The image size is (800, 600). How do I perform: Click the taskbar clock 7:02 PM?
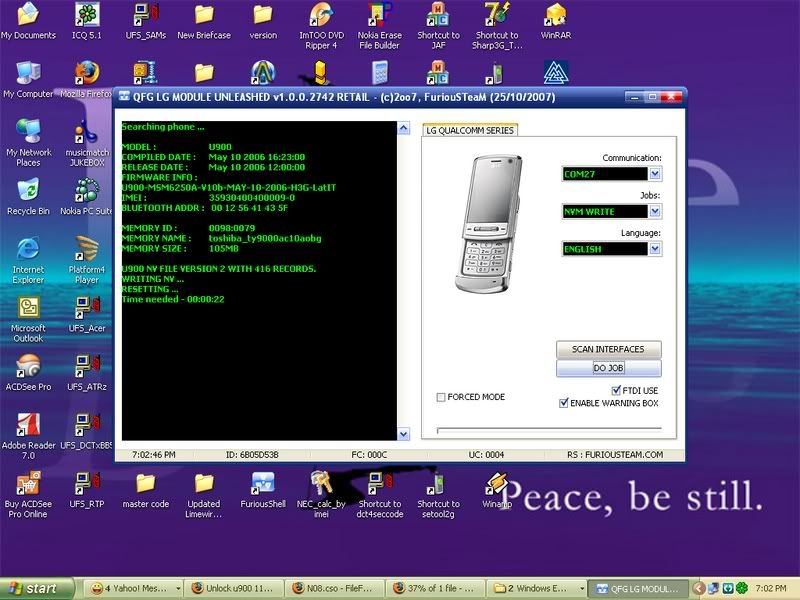click(771, 588)
